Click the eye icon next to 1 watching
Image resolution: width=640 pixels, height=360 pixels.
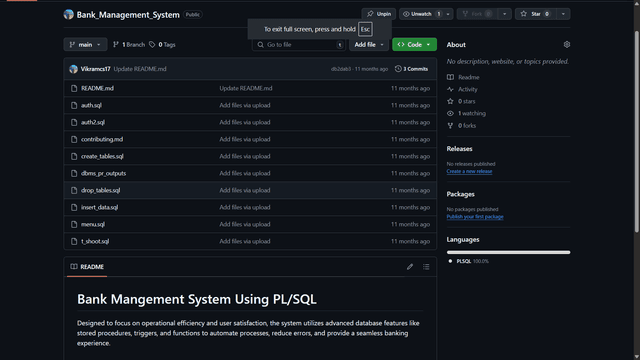(450, 113)
